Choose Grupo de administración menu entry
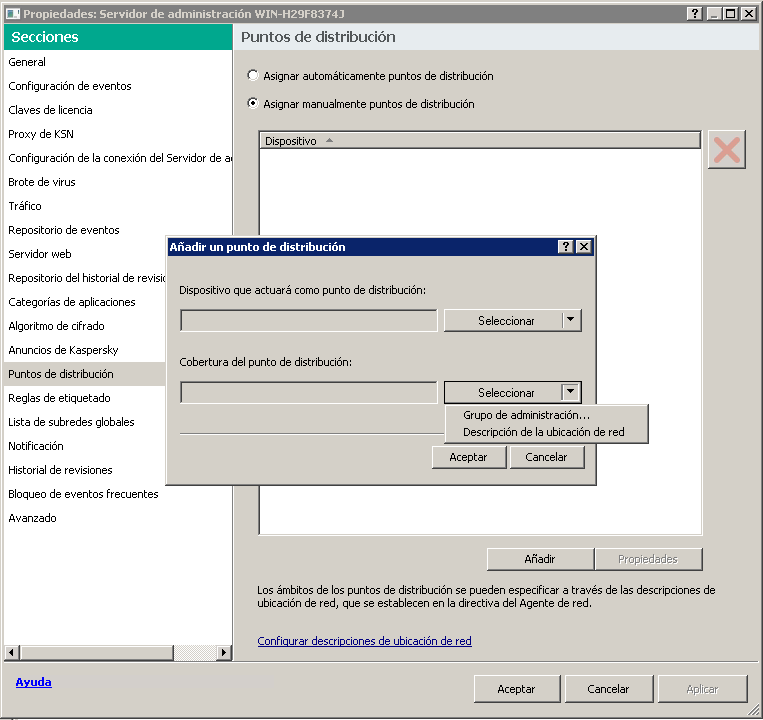 click(526, 415)
